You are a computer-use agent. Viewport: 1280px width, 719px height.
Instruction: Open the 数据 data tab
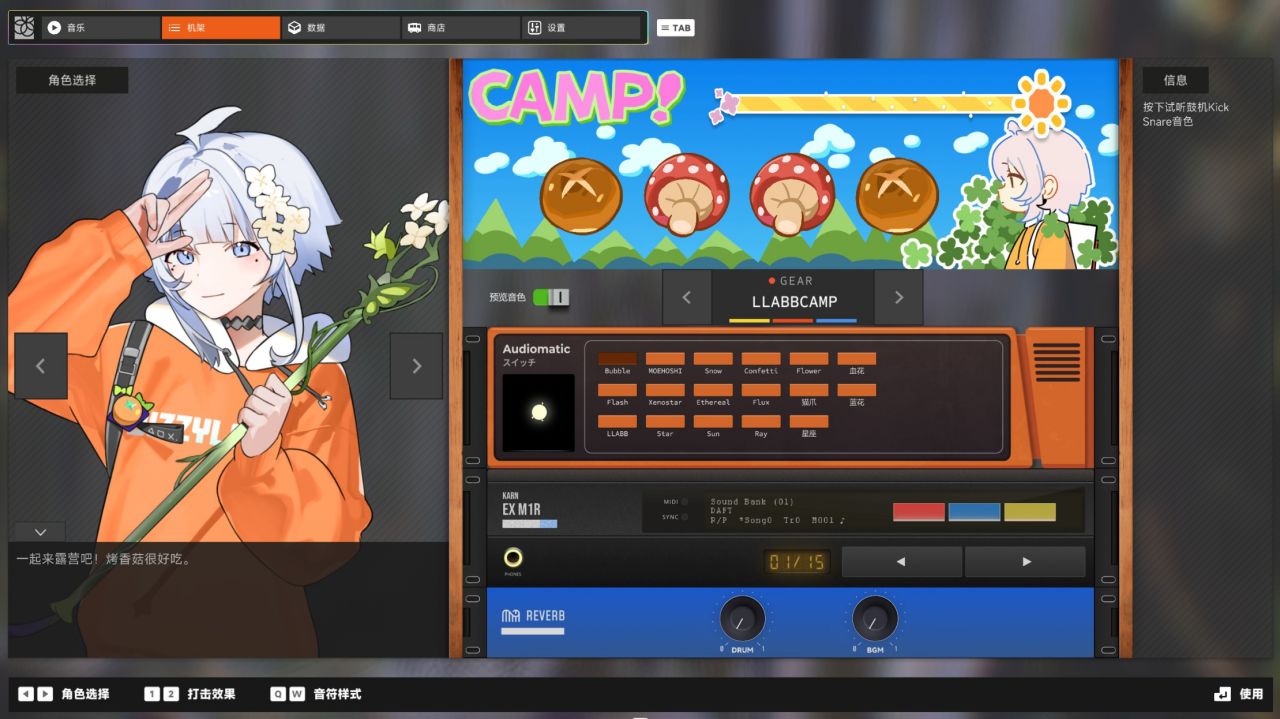[x=341, y=28]
